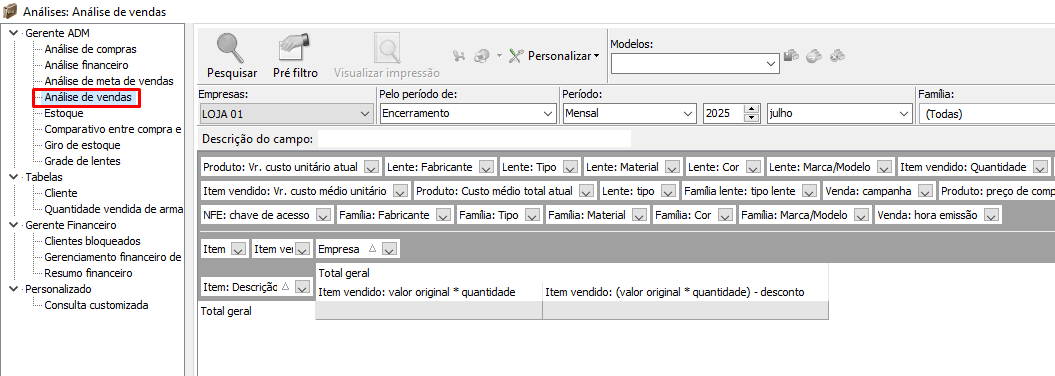The height and width of the screenshot is (376, 1055).
Task: Select Cliente under Tabelas
Action: tap(61, 193)
